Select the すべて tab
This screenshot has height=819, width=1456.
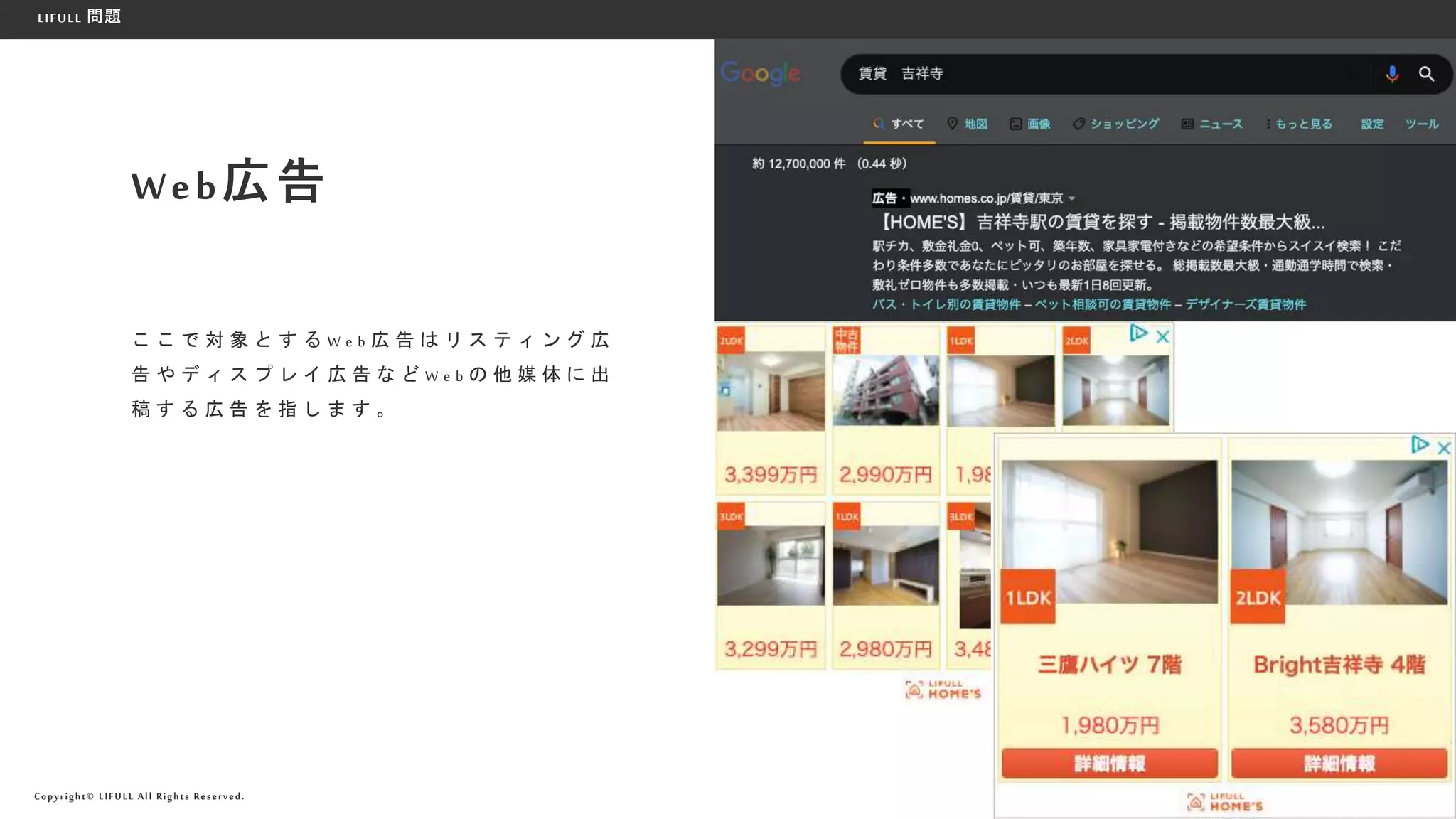coord(899,124)
